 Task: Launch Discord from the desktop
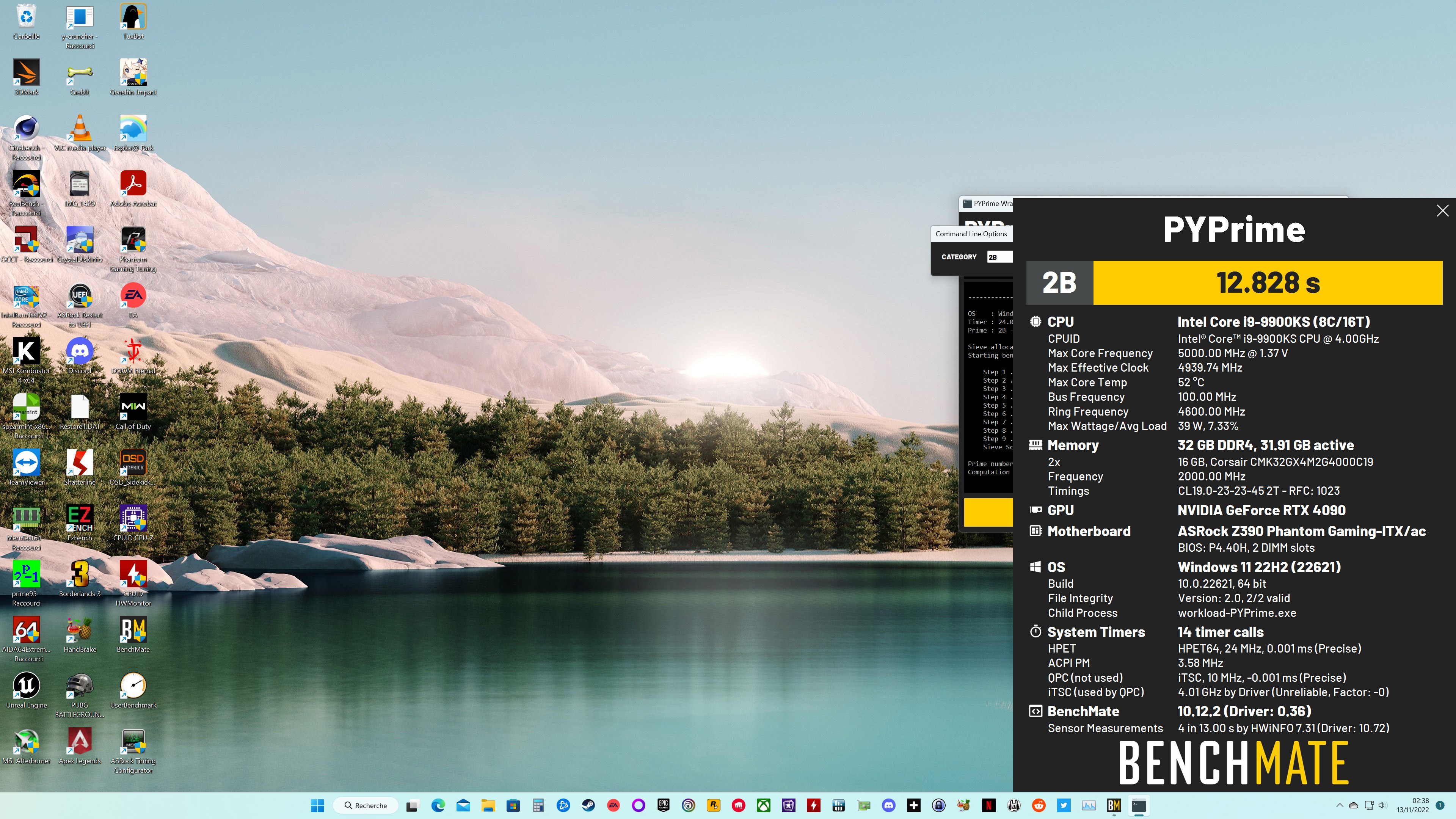80,356
